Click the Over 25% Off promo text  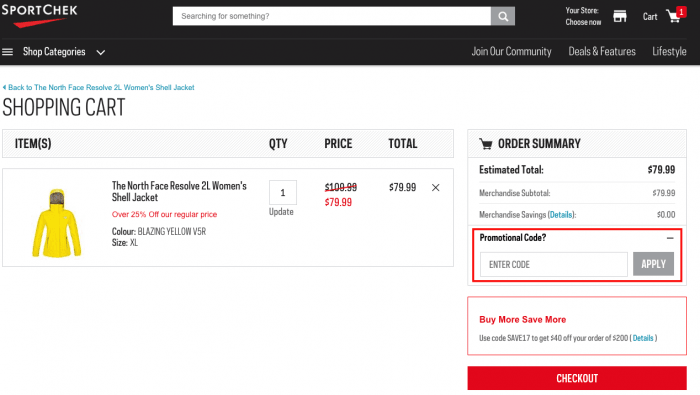(x=164, y=214)
